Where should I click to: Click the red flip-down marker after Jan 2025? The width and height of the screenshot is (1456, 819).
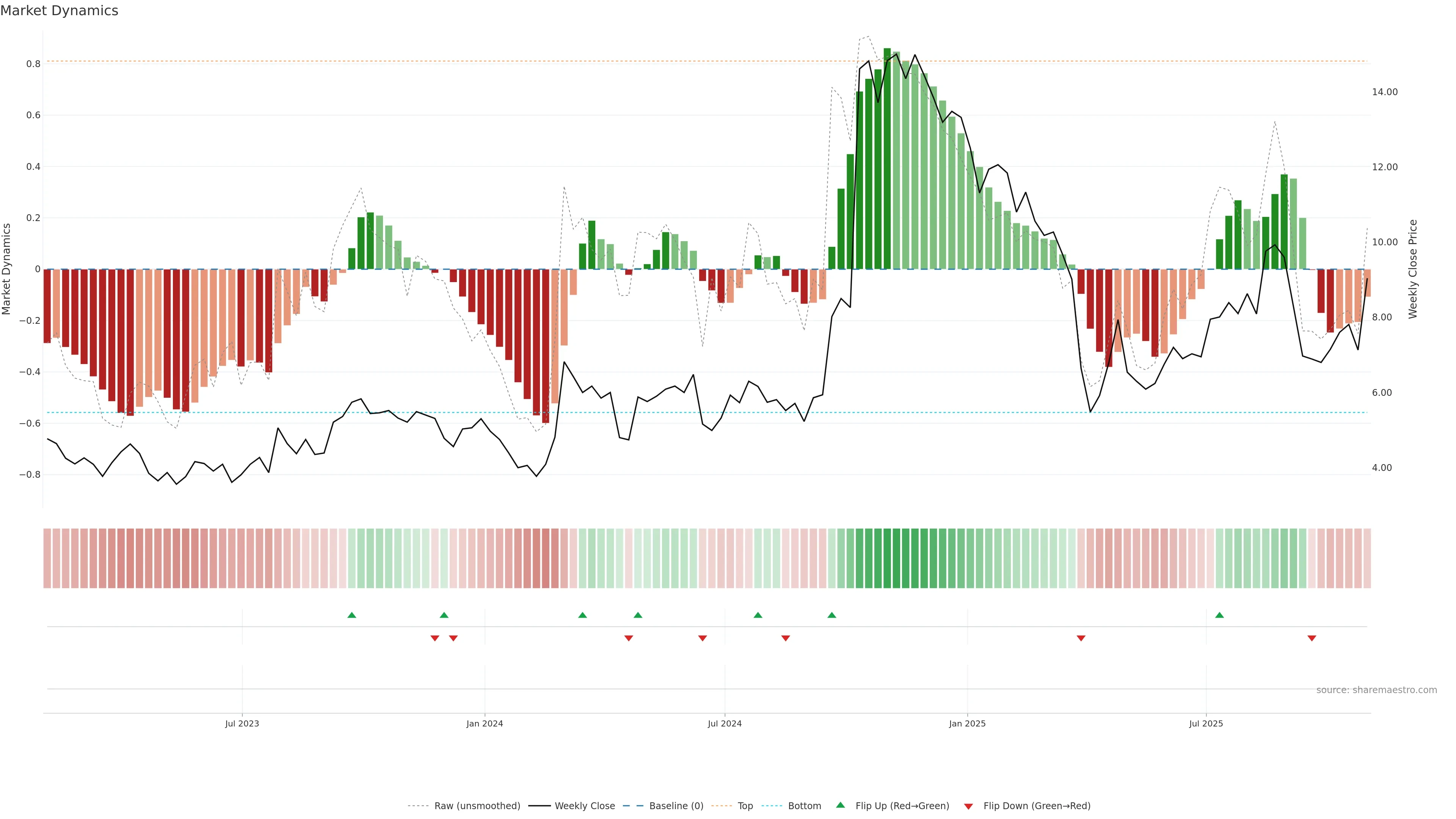[1081, 638]
